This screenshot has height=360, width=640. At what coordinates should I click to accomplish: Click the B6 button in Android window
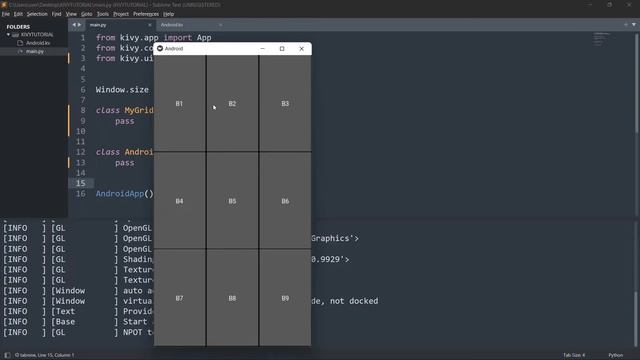(x=285, y=201)
